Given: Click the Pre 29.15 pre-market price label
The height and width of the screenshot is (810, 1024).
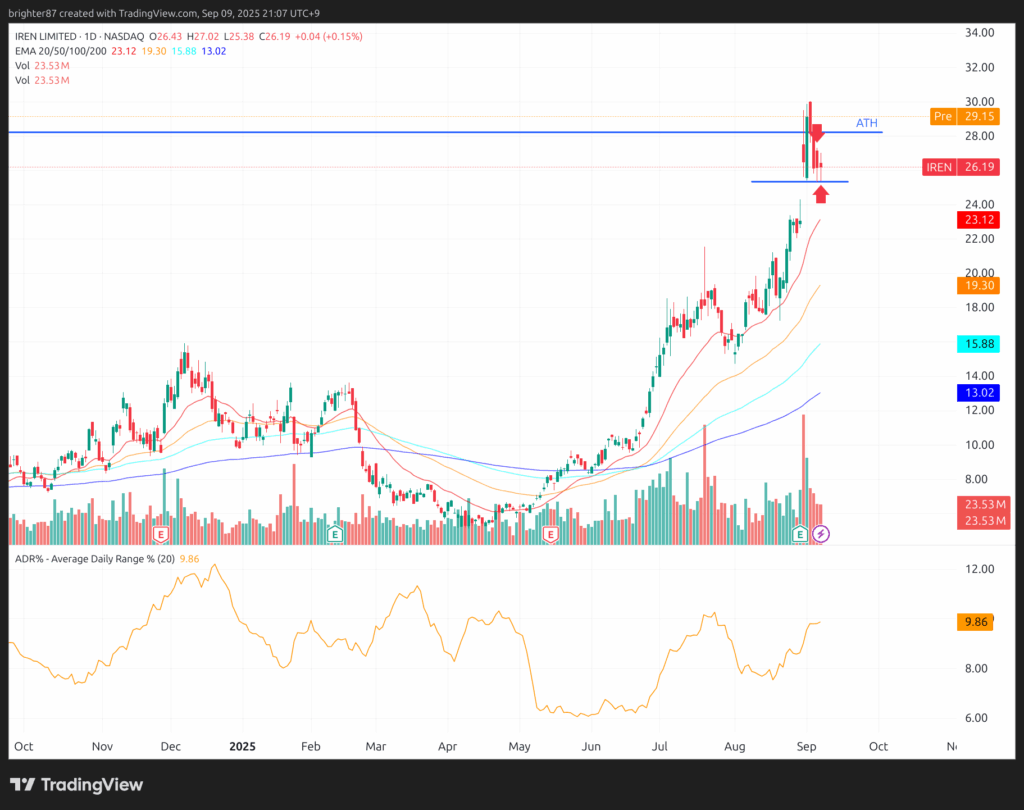Looking at the screenshot, I should point(965,116).
